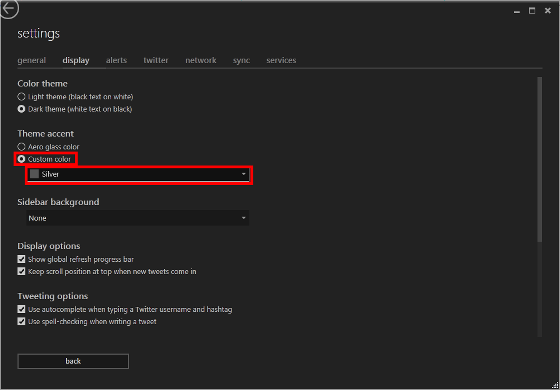Click the Tweeting options heading
The height and width of the screenshot is (390, 560).
[53, 296]
